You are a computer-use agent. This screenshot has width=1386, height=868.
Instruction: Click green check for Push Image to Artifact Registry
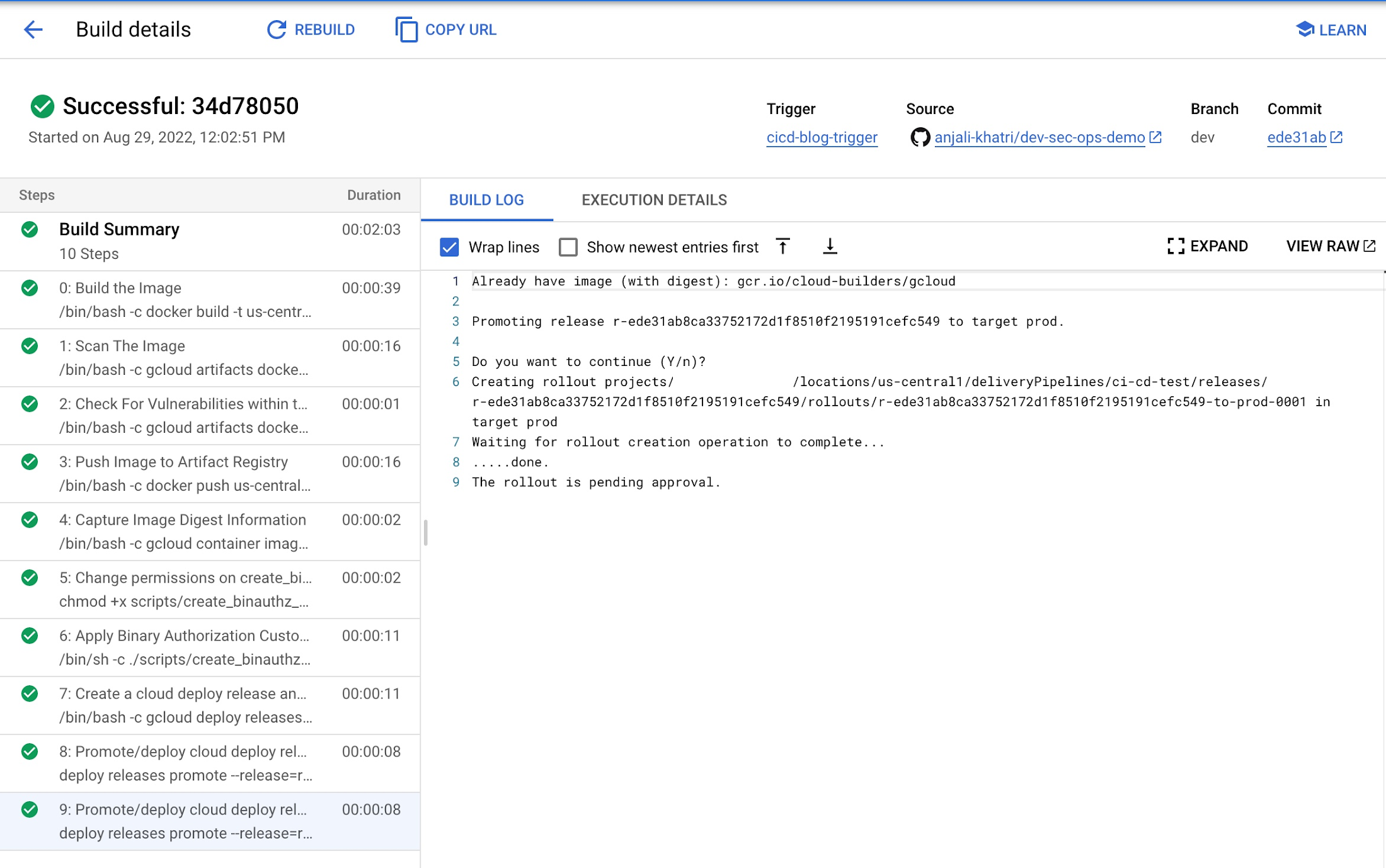[x=30, y=462]
